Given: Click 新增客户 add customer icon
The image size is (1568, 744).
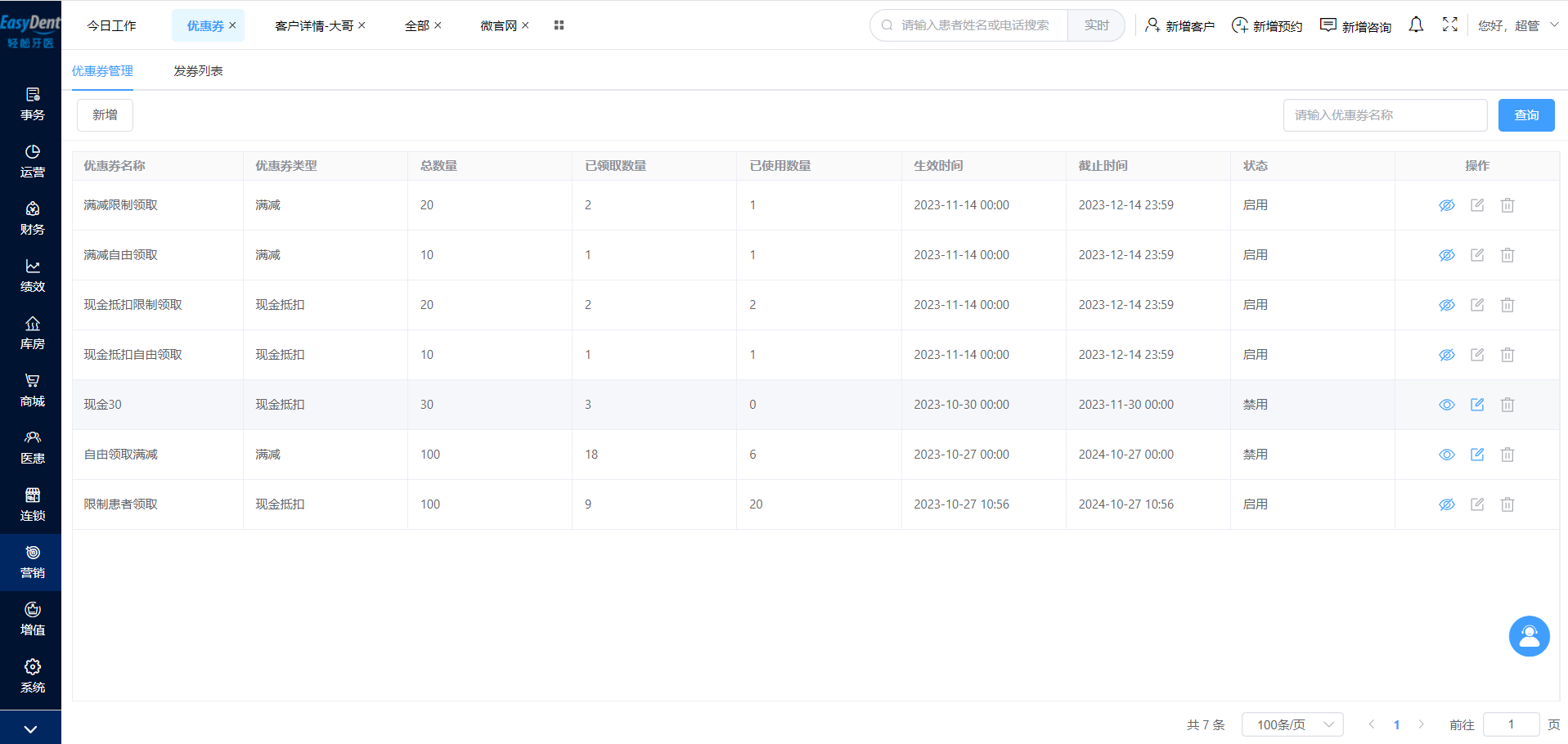Looking at the screenshot, I should point(1152,25).
